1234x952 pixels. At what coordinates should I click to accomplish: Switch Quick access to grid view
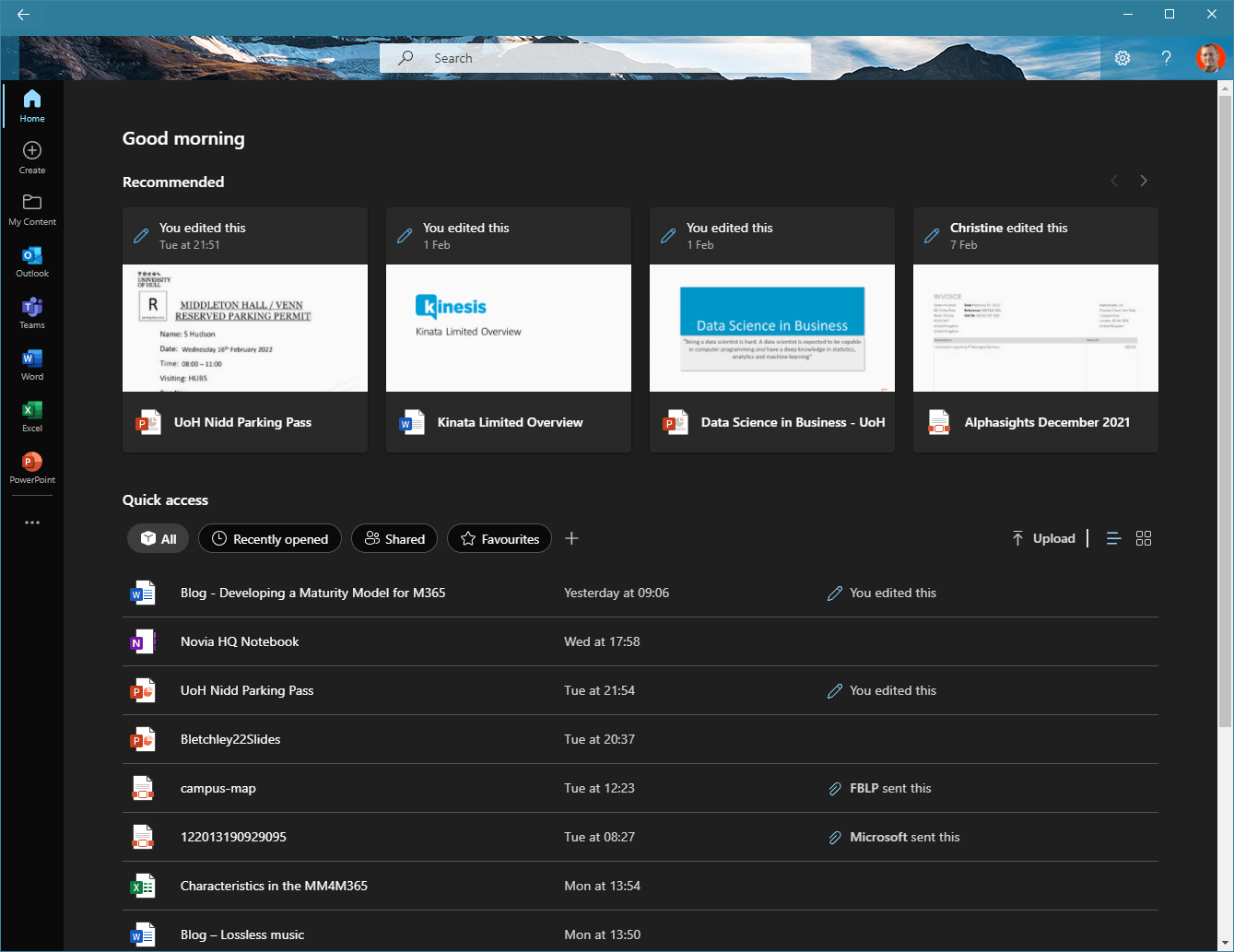pos(1144,538)
